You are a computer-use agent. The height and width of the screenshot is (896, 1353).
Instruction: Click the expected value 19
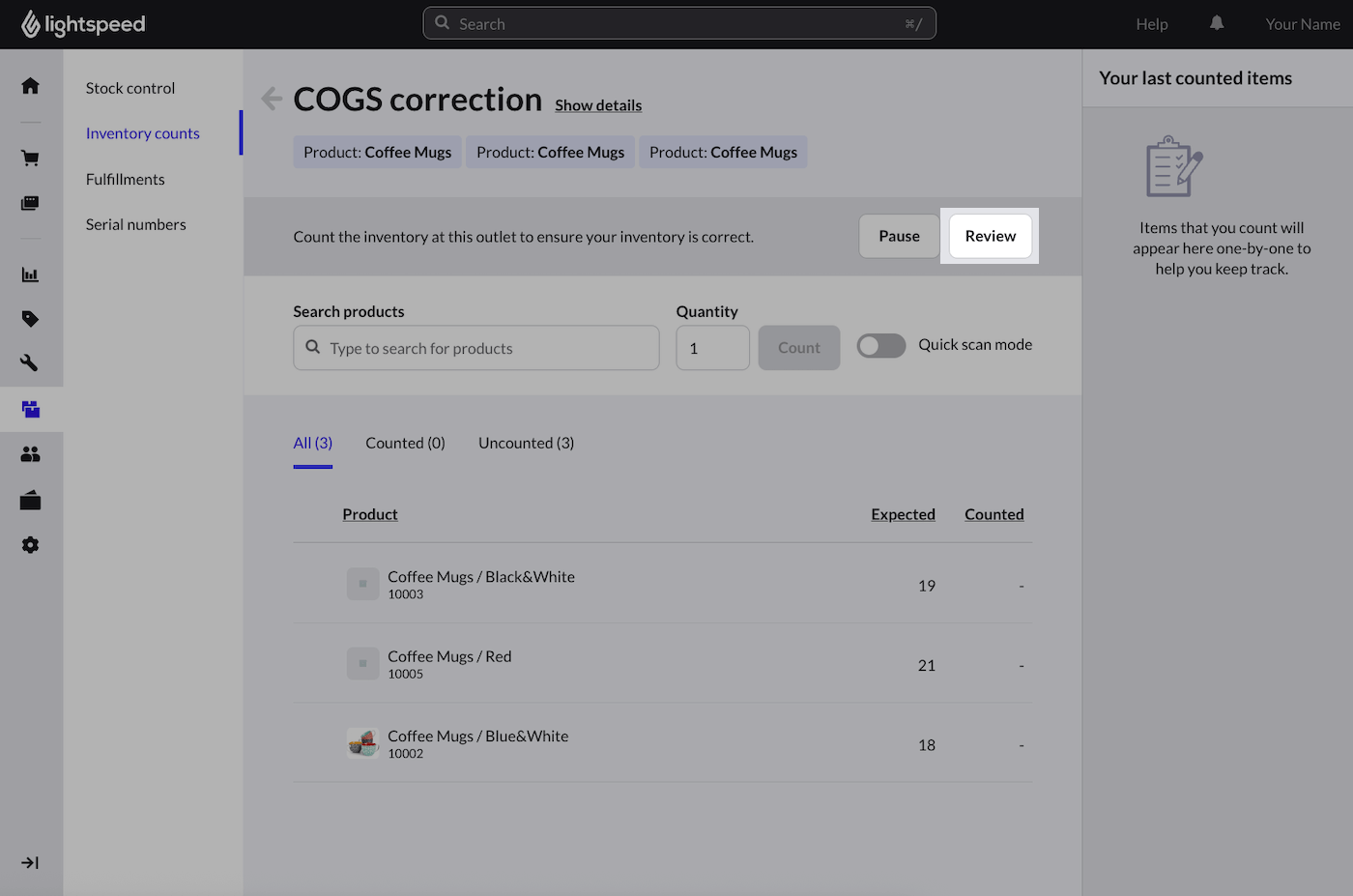pos(927,586)
